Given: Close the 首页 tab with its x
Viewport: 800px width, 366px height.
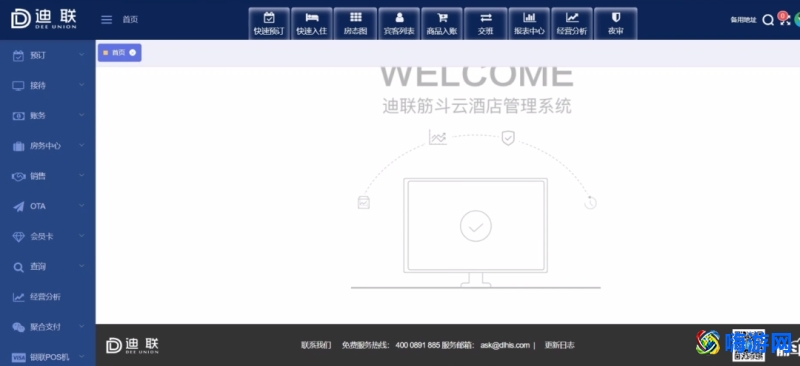Looking at the screenshot, I should pos(133,53).
